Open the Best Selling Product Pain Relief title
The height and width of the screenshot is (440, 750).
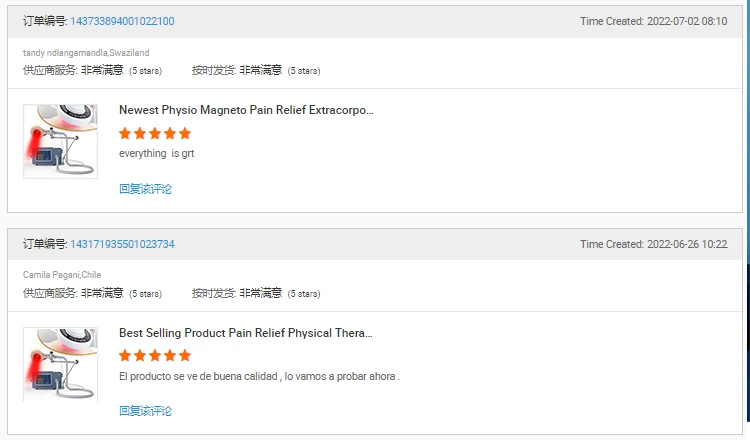click(246, 333)
